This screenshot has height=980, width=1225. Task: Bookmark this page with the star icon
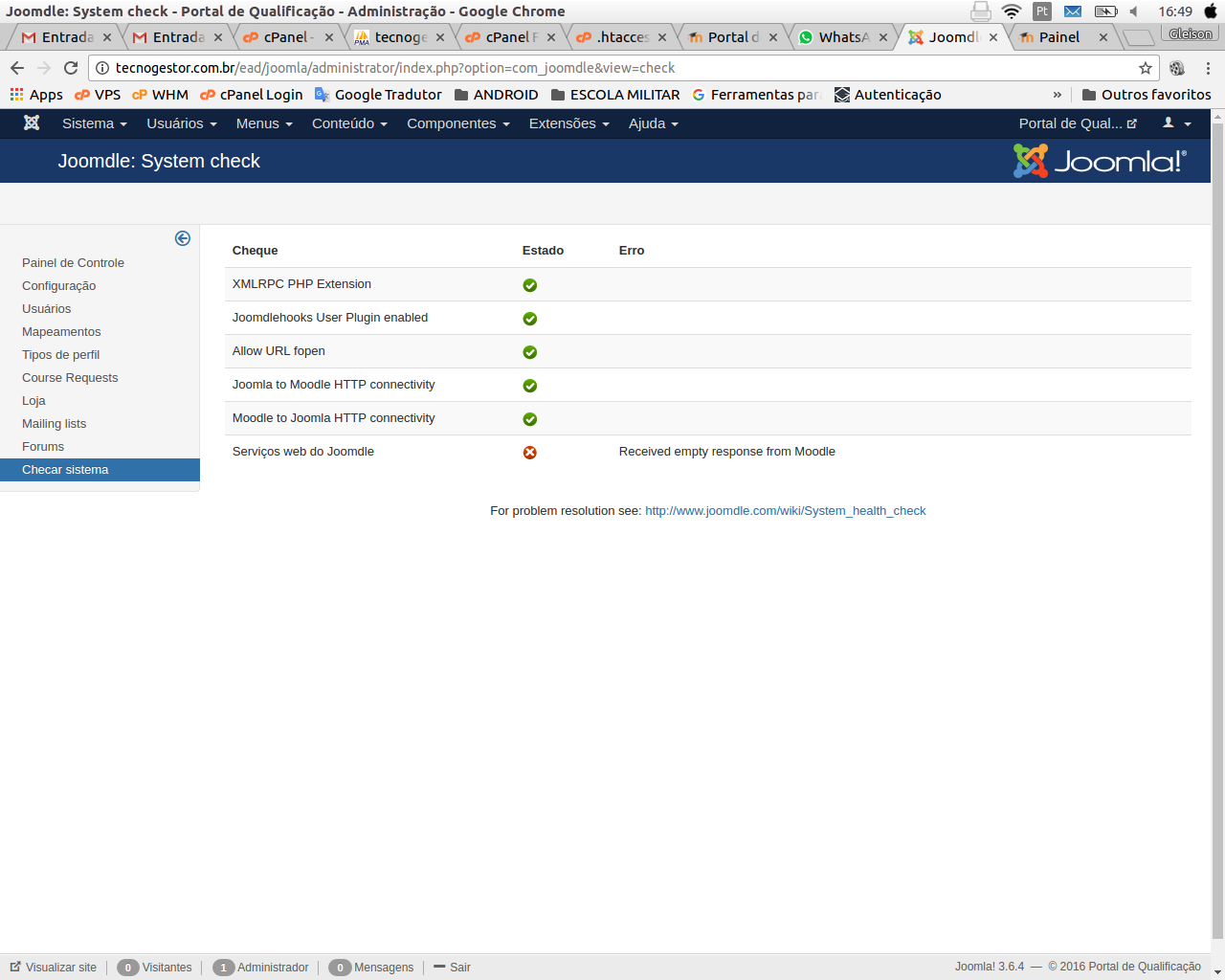1145,68
